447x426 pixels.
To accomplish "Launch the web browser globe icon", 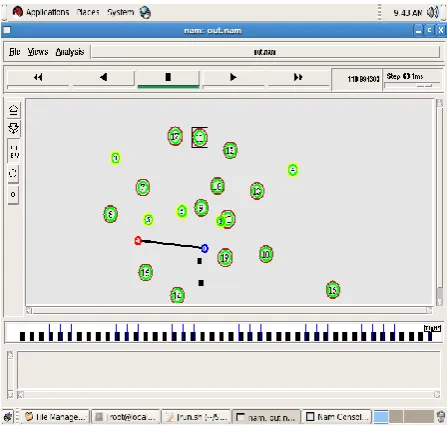I will coord(145,13).
